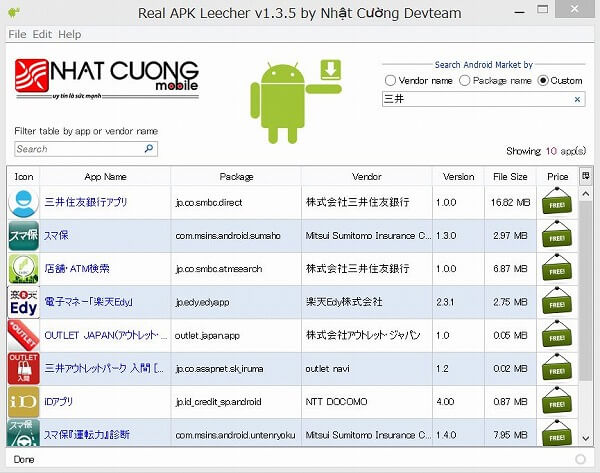This screenshot has width=600, height=473.
Task: Click the filter table search input field
Action: [x=78, y=149]
